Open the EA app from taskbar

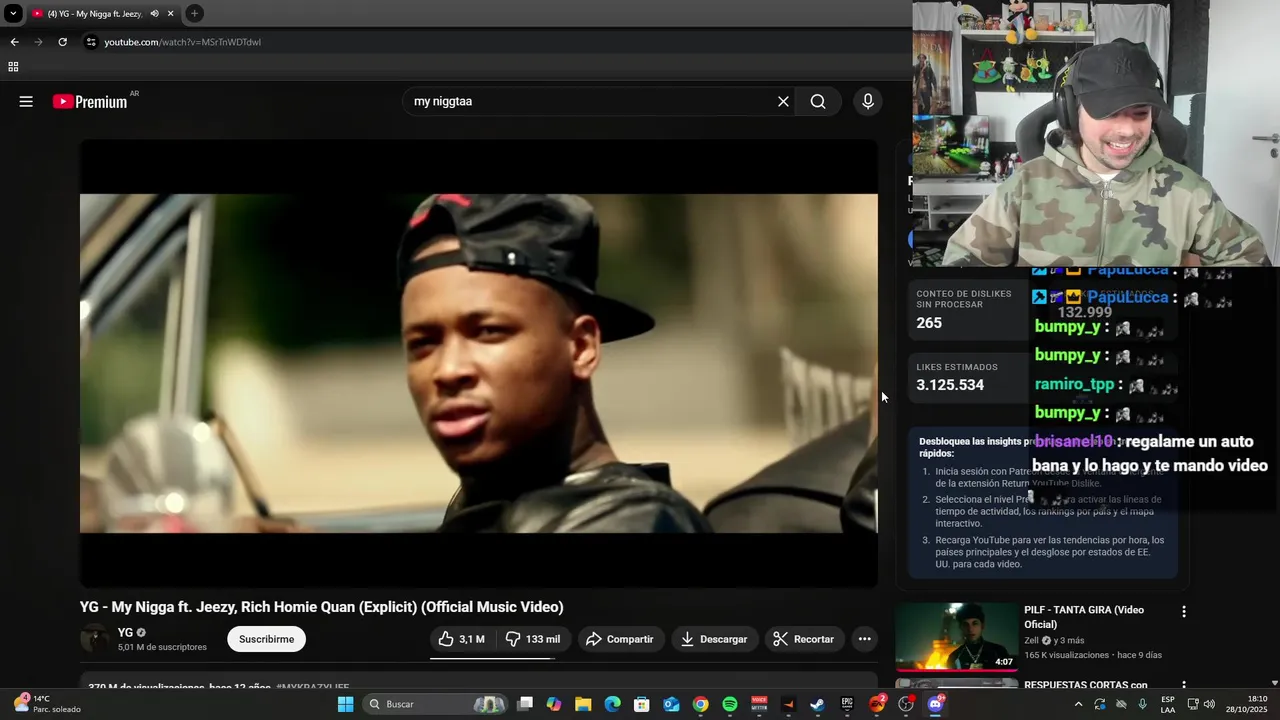pos(877,704)
